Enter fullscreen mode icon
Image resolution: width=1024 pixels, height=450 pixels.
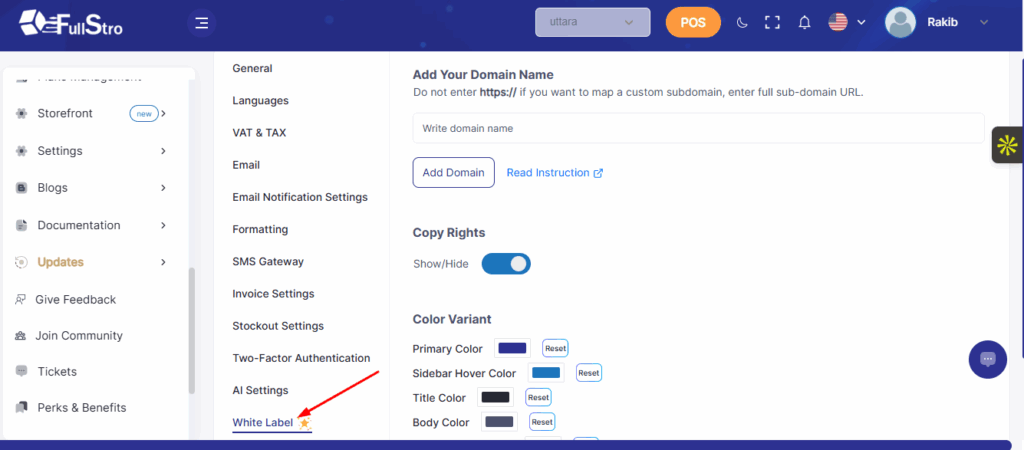click(772, 23)
